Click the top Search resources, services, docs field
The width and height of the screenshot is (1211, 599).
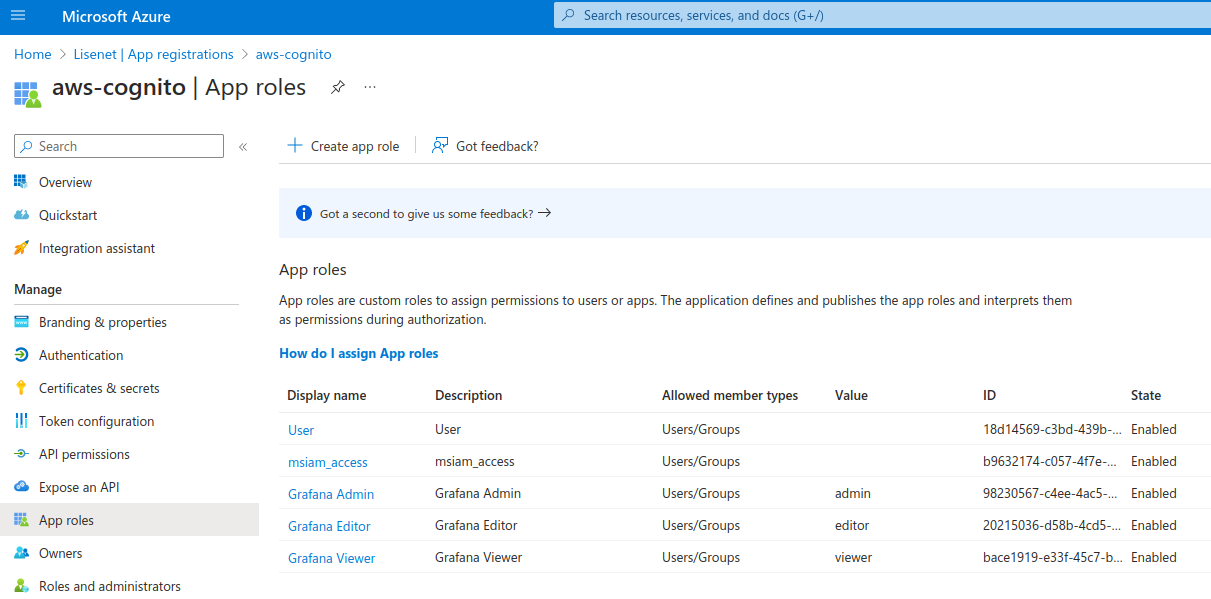[x=882, y=15]
